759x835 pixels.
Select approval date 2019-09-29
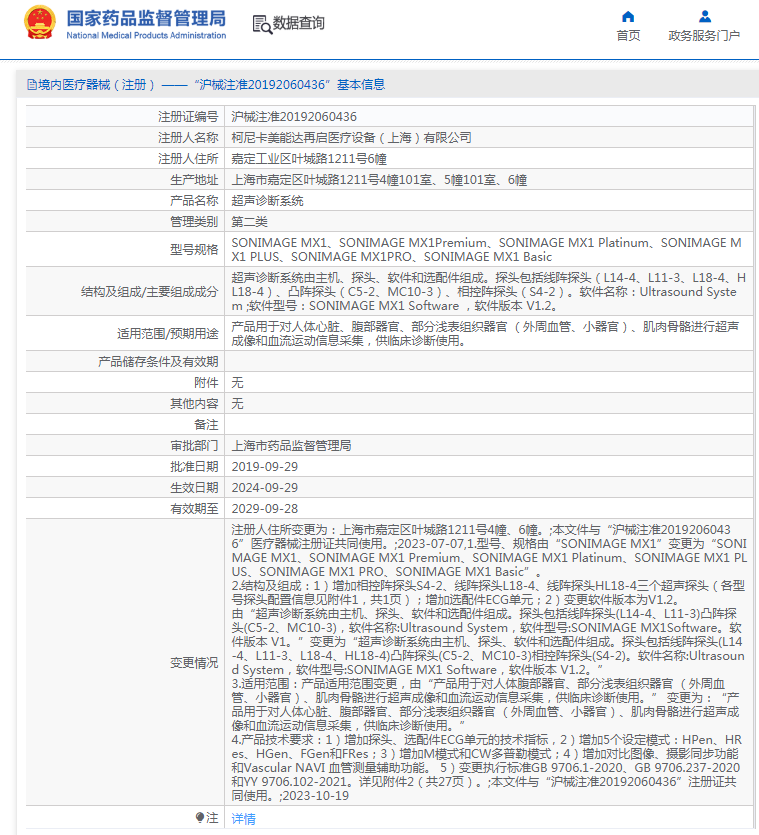point(265,466)
